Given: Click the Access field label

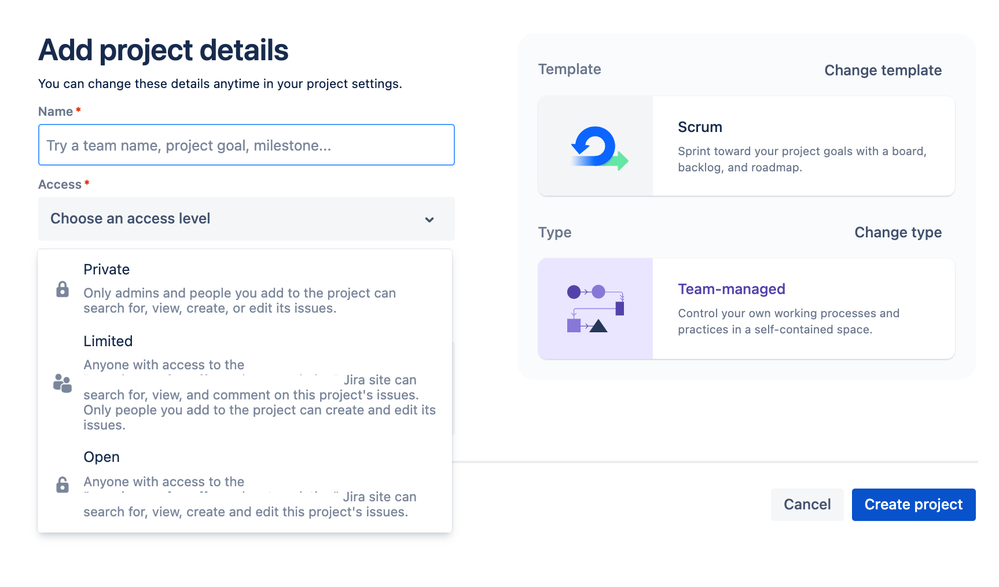Looking at the screenshot, I should tap(60, 185).
